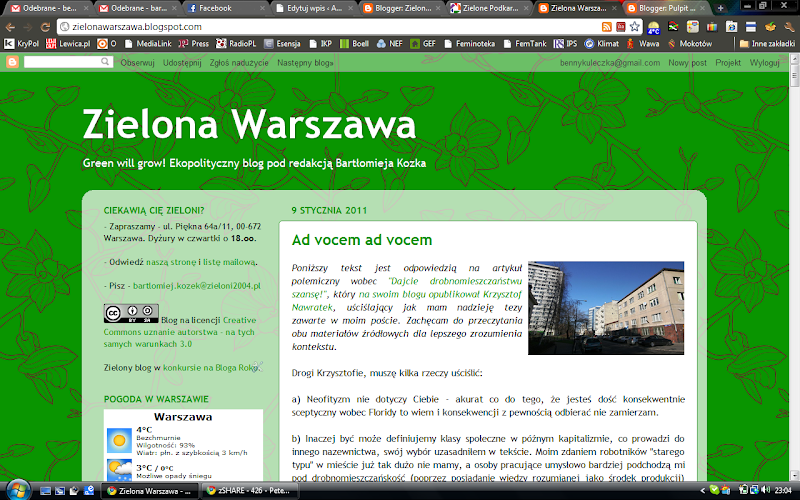This screenshot has width=800, height=500.
Task: Click the Zielona Warszawa blog title
Action: click(x=249, y=124)
